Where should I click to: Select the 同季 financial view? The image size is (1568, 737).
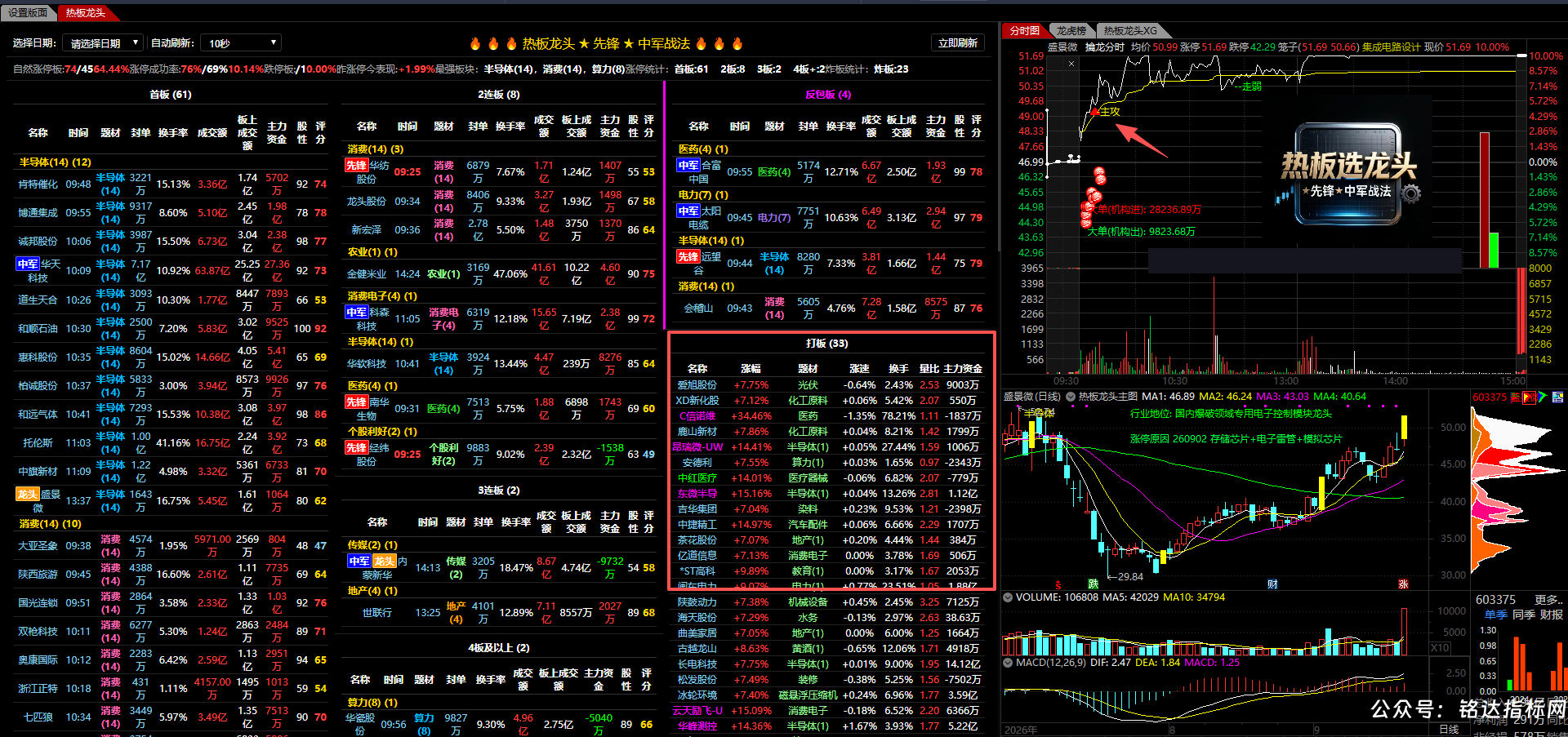[x=1524, y=615]
